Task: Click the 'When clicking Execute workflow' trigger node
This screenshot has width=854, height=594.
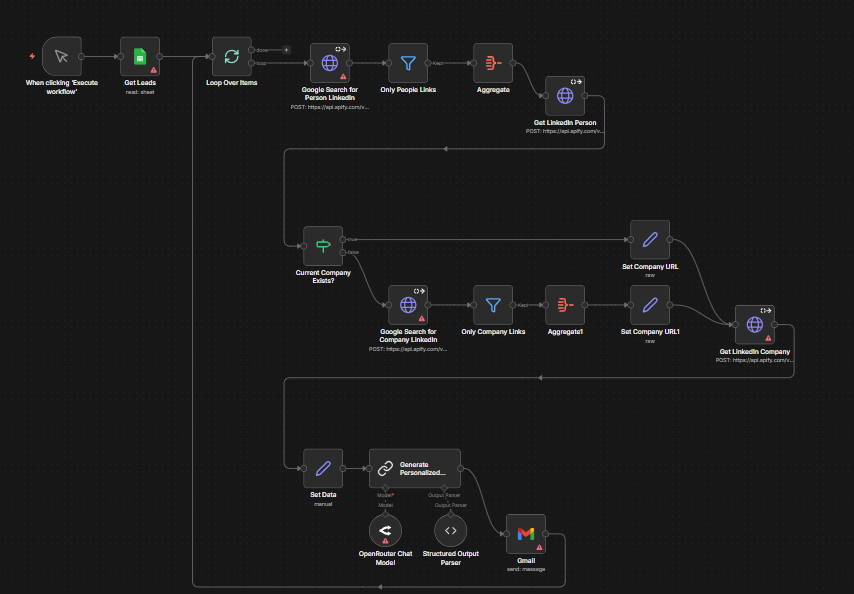Action: 62,57
